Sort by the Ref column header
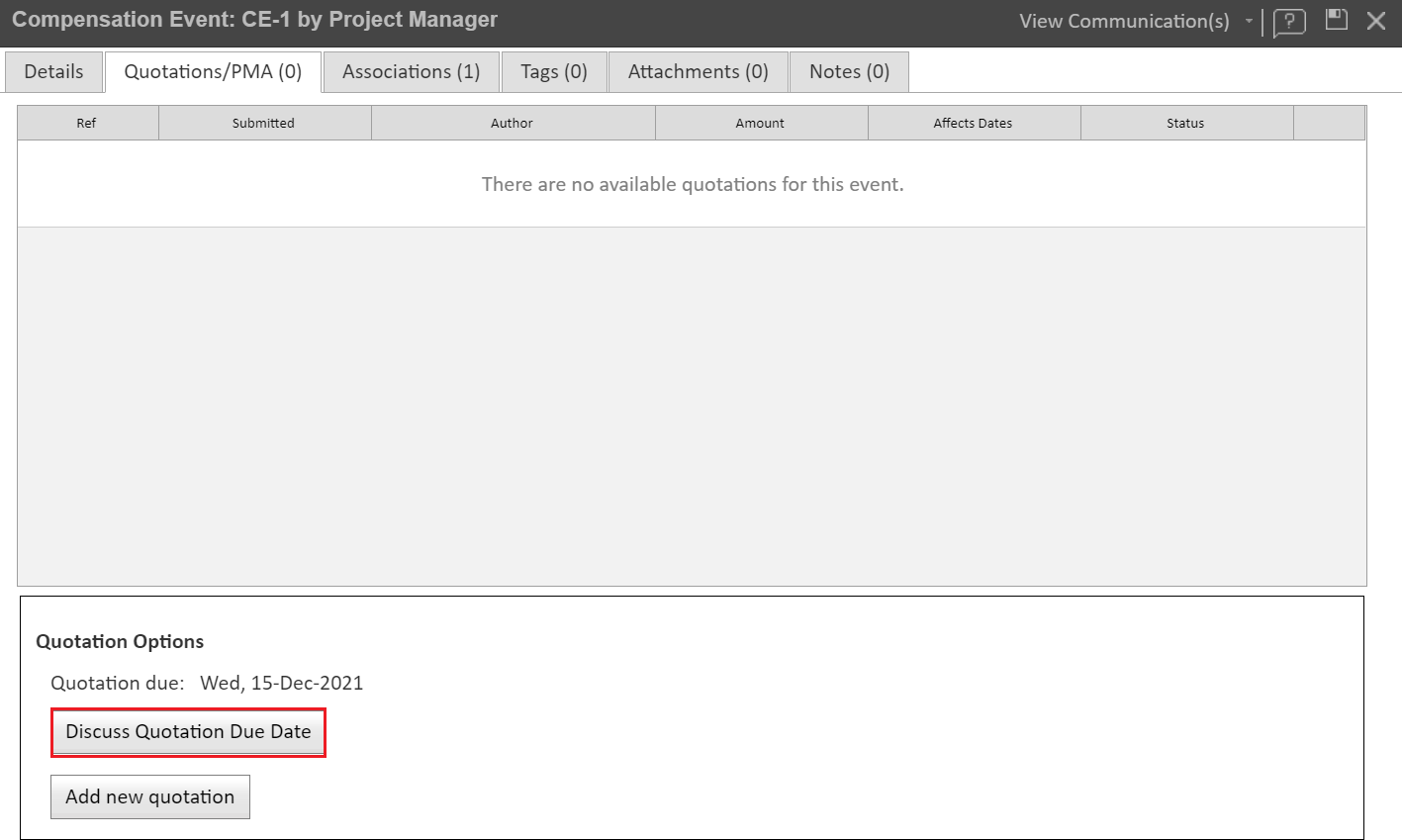 [x=87, y=124]
